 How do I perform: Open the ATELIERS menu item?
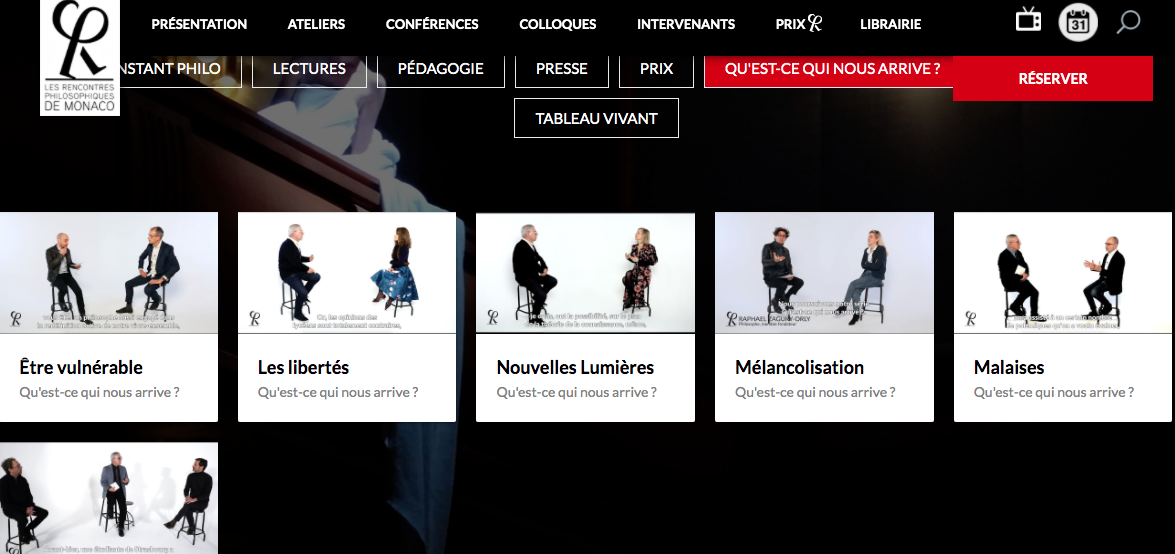pyautogui.click(x=316, y=24)
